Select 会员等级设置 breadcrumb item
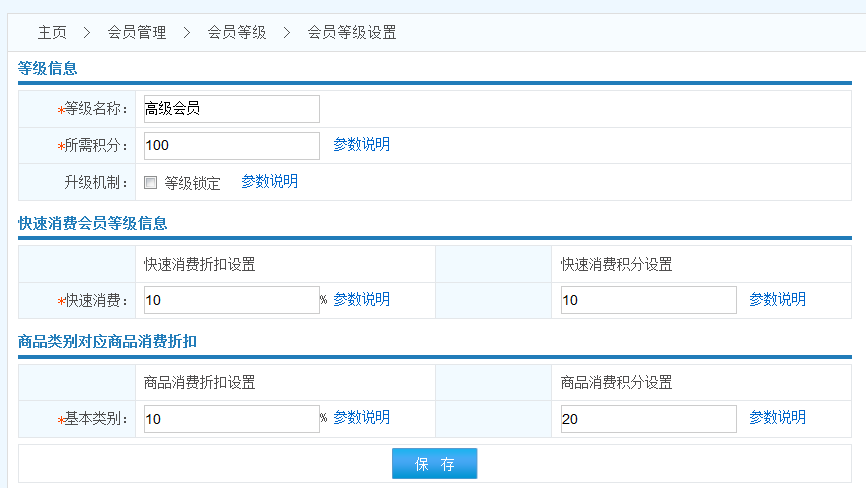Screen dimensions: 866x488 352,32
